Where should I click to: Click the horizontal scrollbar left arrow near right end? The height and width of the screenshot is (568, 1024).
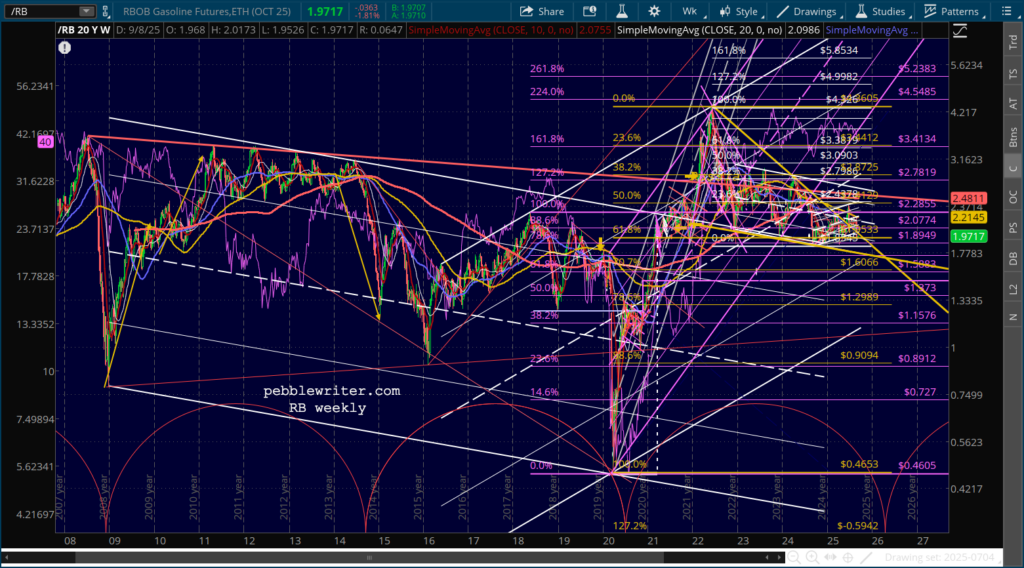click(x=767, y=558)
